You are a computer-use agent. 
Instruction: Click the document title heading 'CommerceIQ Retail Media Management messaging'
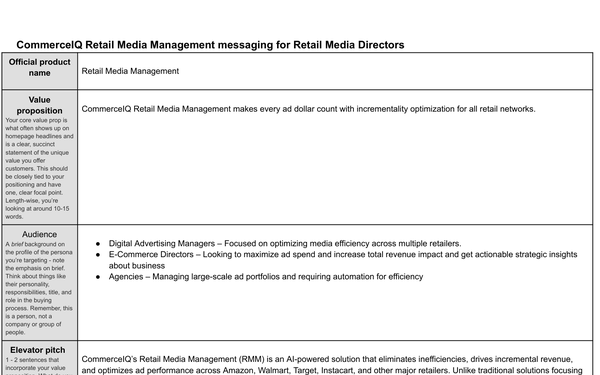[x=210, y=45]
